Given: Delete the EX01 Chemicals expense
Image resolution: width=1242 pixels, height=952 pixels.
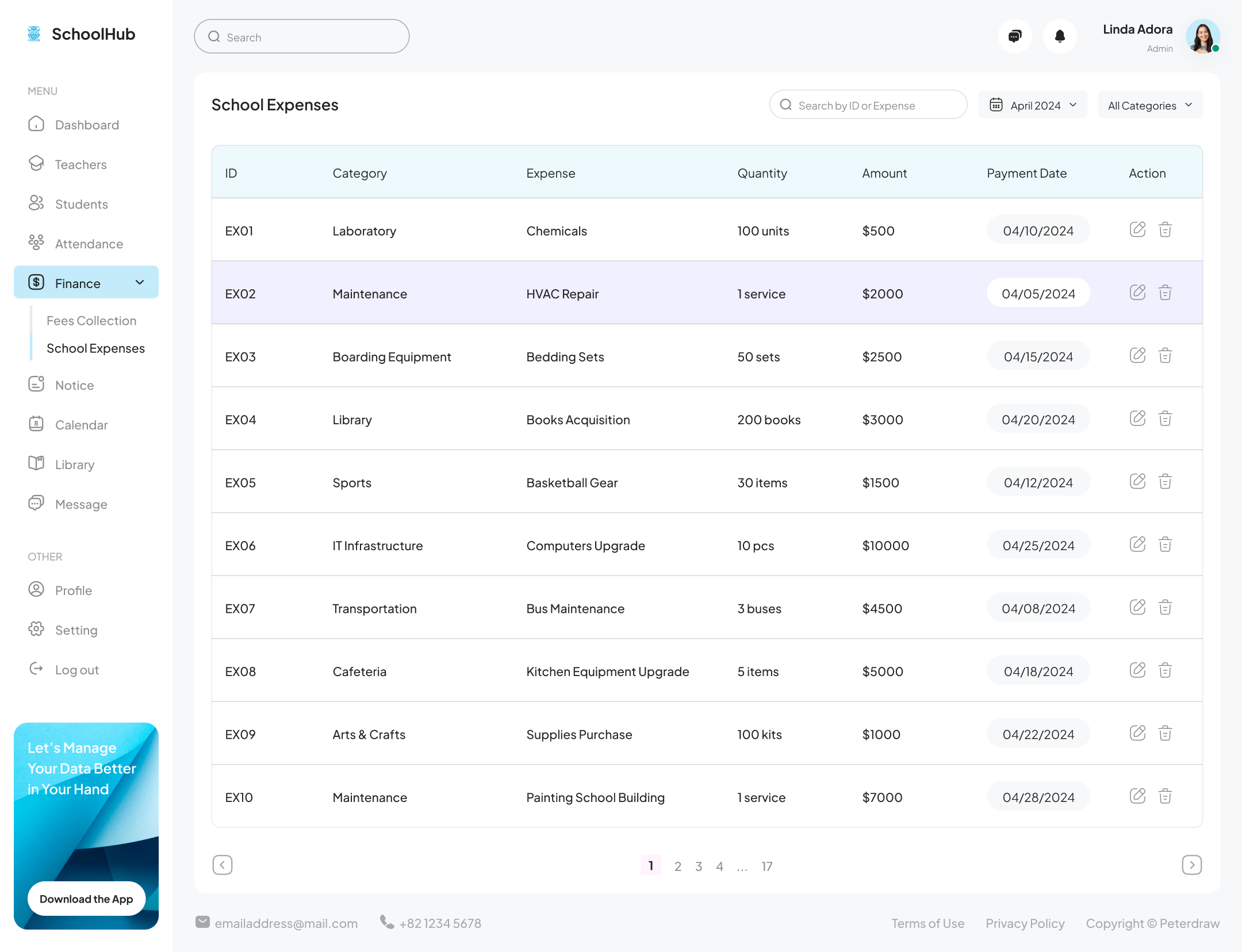Looking at the screenshot, I should click(1166, 229).
